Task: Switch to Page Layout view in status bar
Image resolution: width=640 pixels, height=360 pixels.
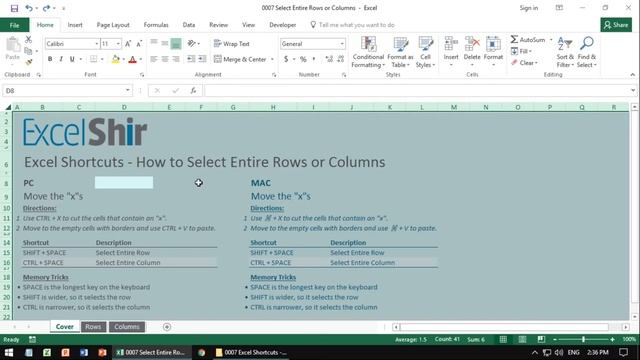Action: click(522, 340)
